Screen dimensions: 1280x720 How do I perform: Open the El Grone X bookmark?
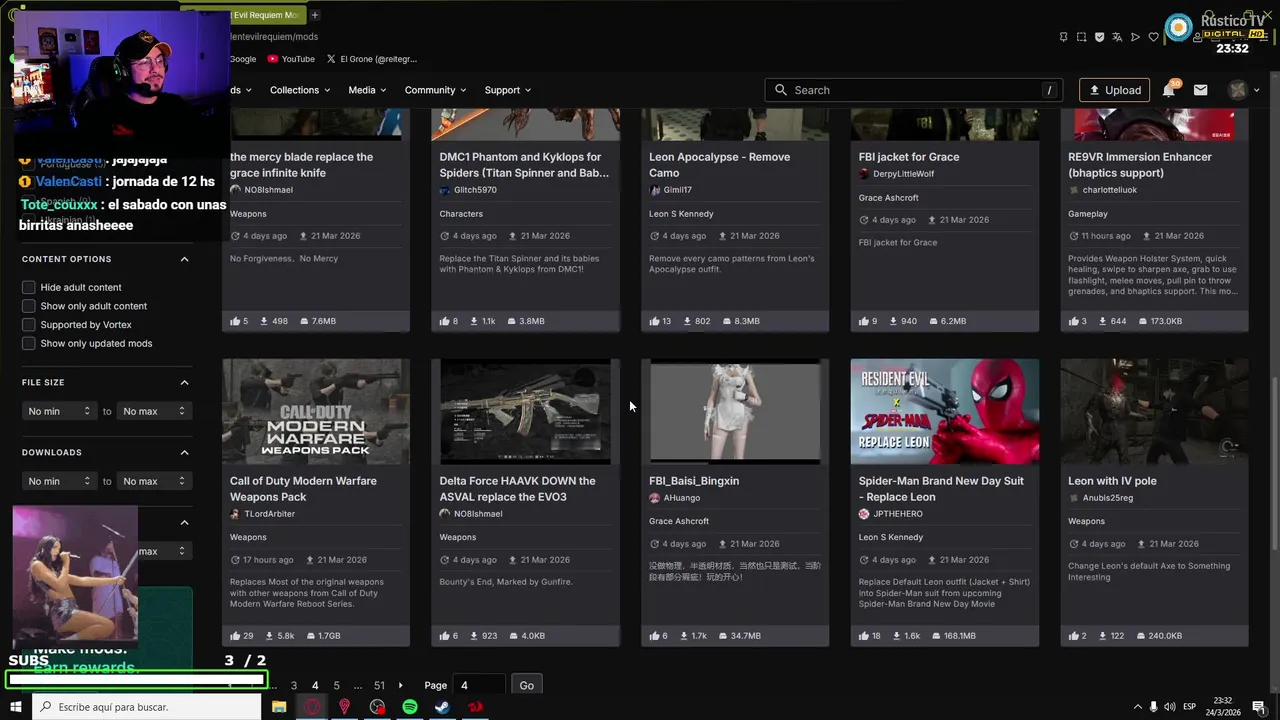[372, 59]
